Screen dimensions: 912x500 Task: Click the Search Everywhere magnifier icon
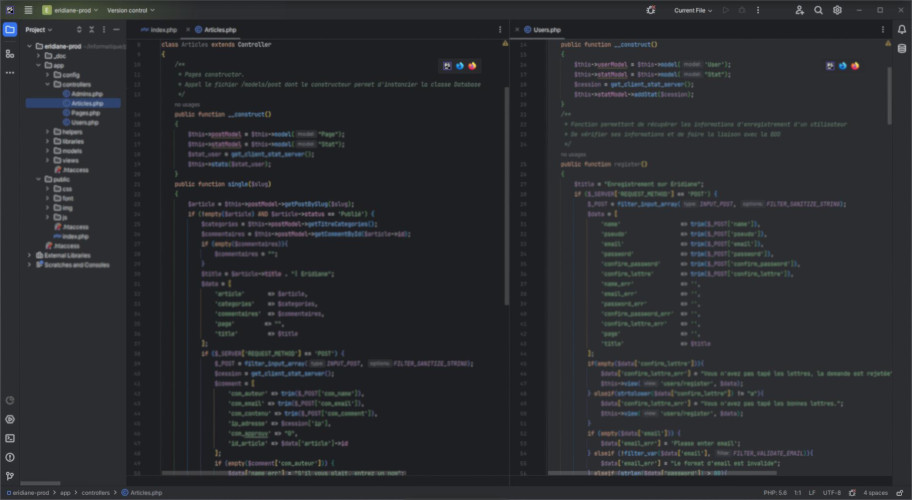pyautogui.click(x=818, y=10)
